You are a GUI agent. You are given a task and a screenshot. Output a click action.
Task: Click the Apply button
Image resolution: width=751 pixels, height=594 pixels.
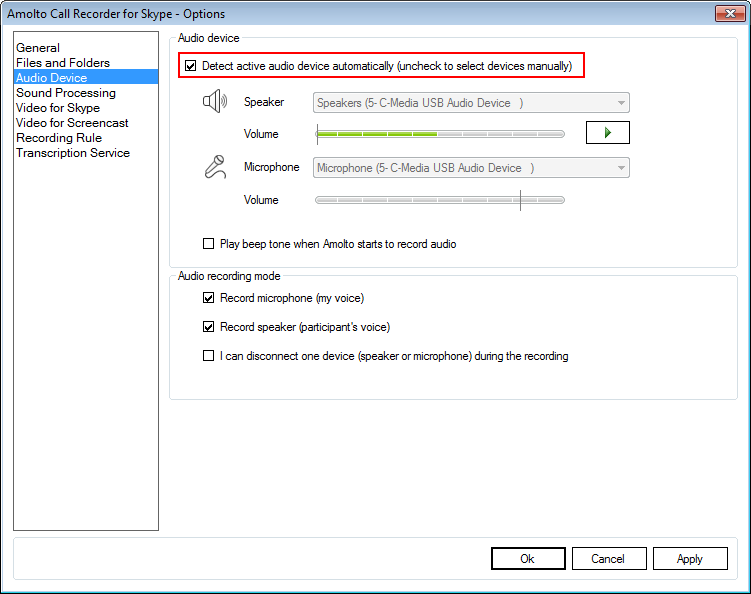pos(690,559)
